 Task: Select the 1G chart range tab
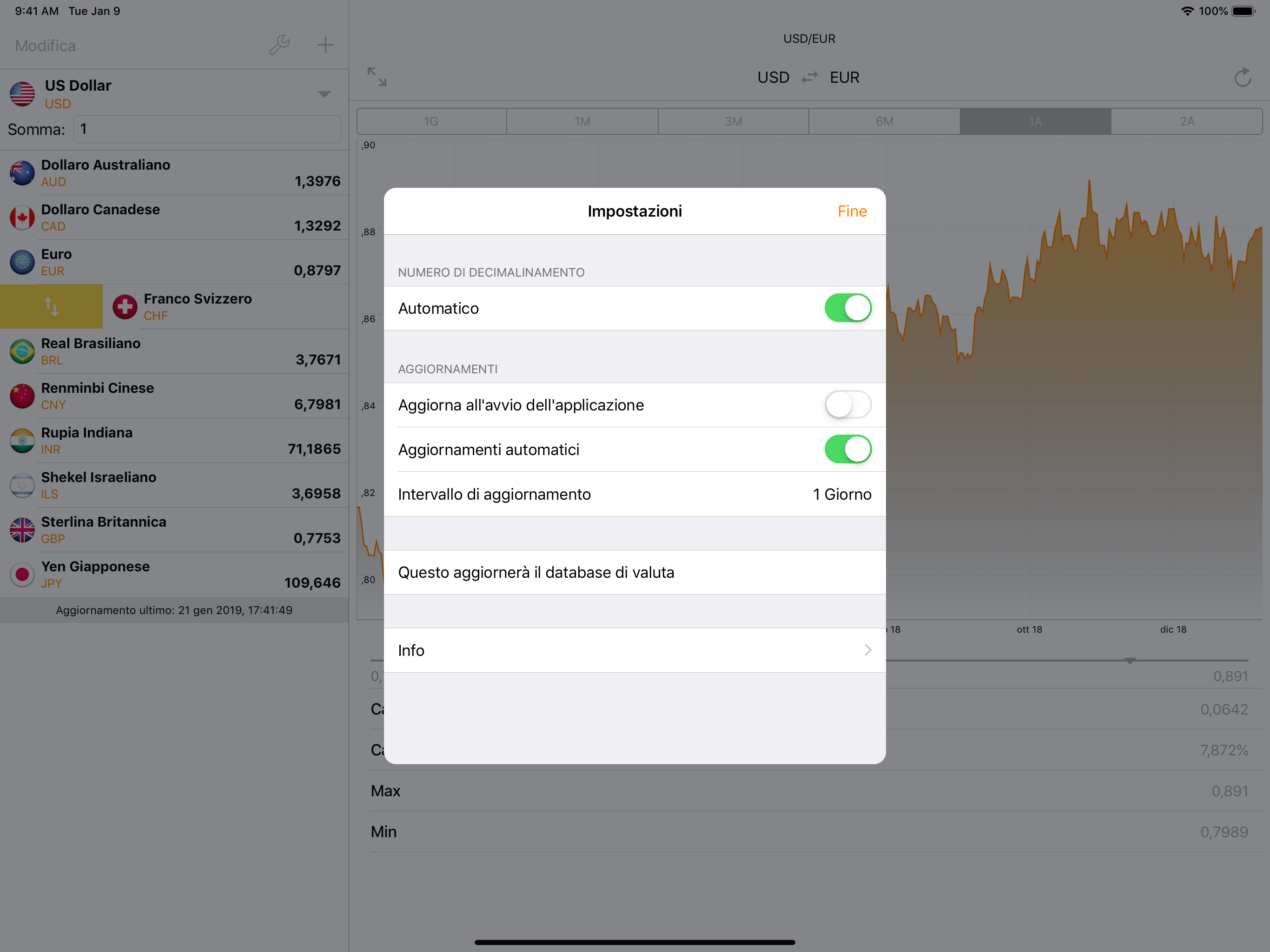pyautogui.click(x=431, y=122)
